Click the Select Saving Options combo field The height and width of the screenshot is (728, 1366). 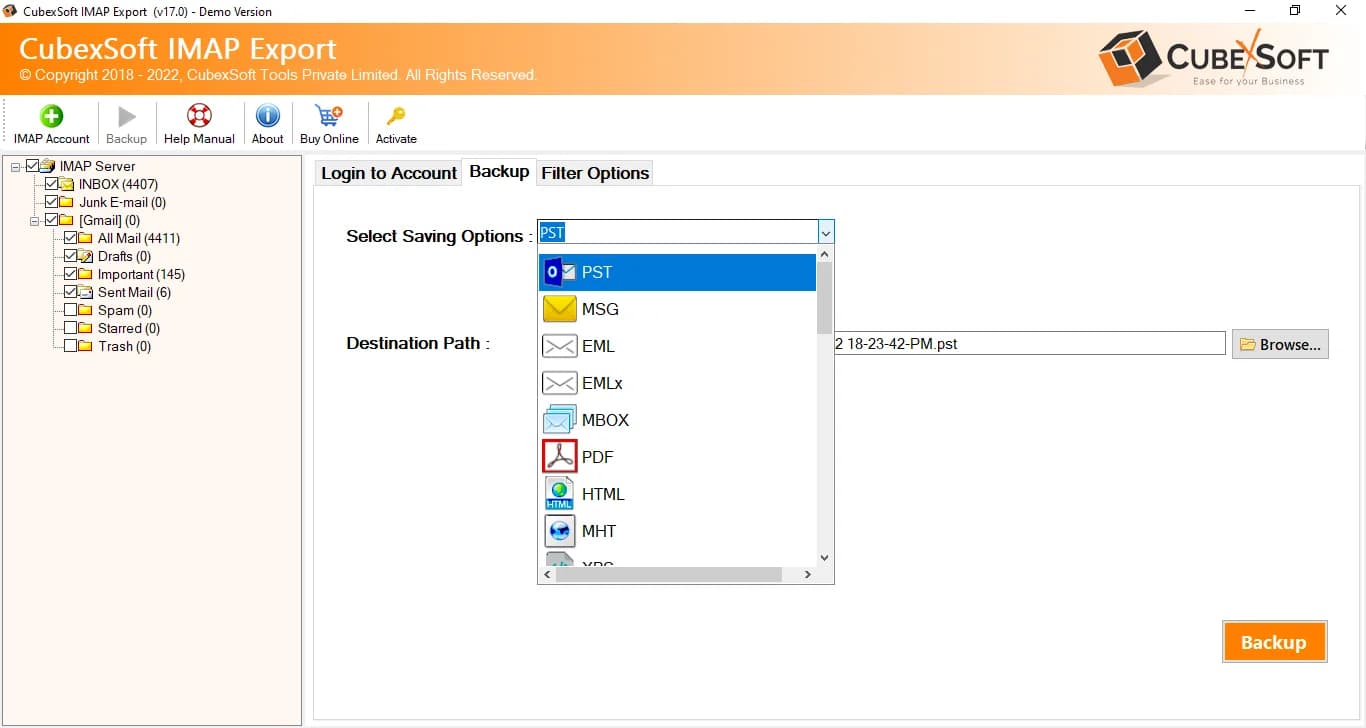click(686, 233)
